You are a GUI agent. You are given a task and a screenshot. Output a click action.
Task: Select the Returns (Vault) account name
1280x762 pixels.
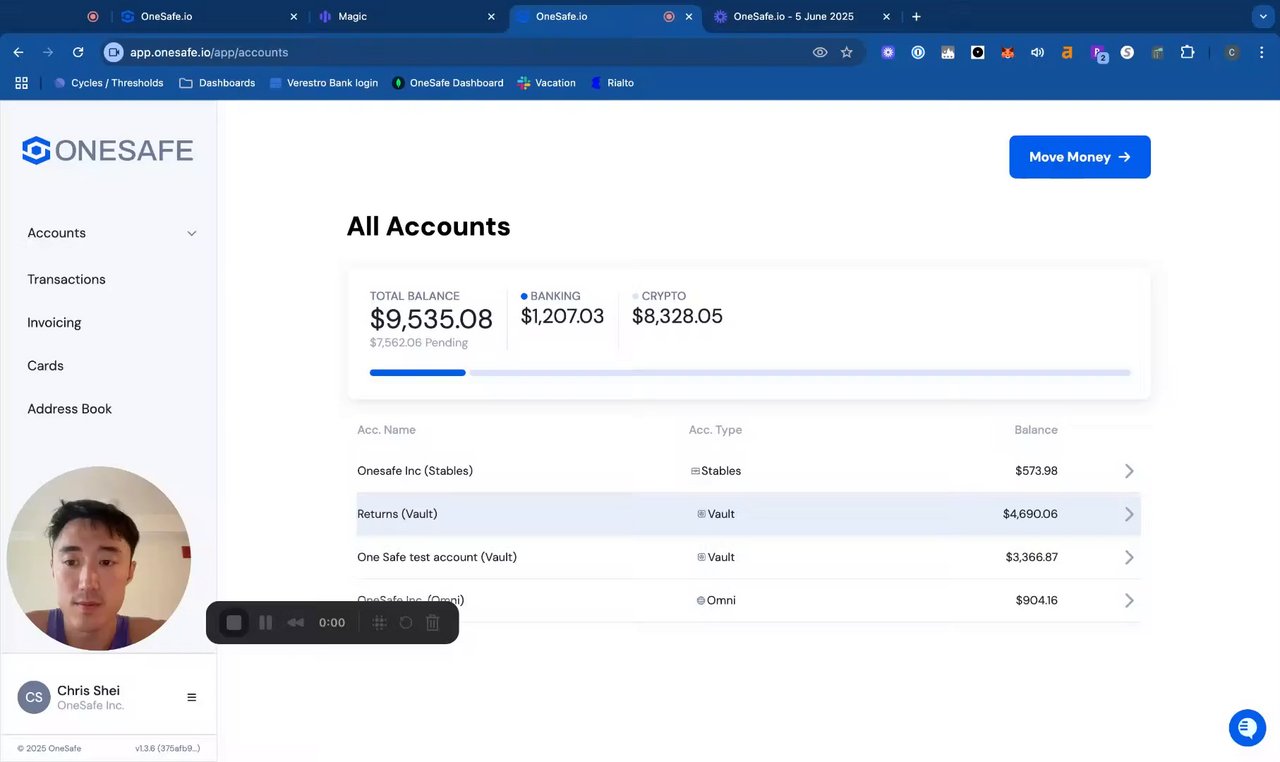tap(397, 514)
